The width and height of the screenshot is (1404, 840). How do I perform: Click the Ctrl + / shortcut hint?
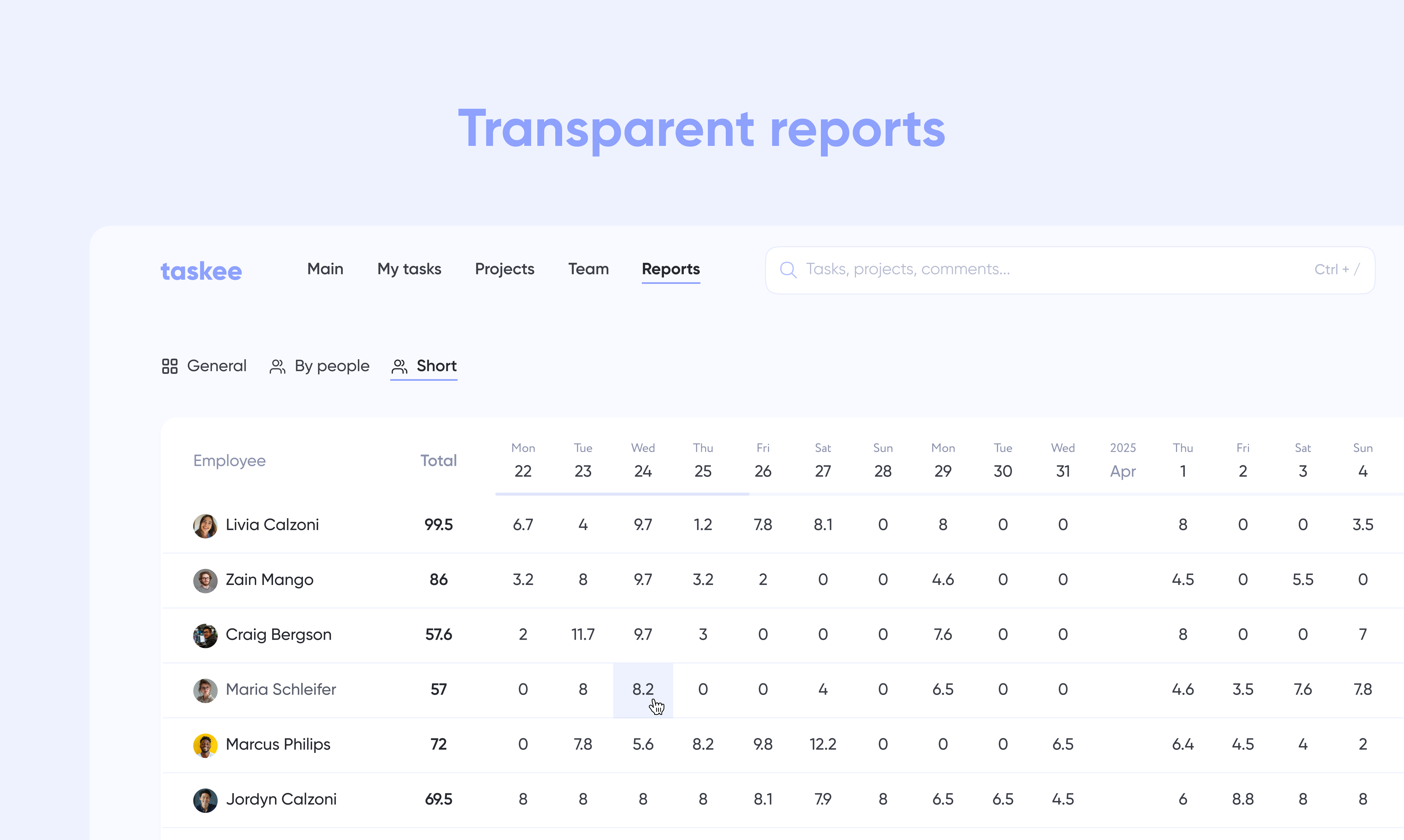tap(1337, 269)
